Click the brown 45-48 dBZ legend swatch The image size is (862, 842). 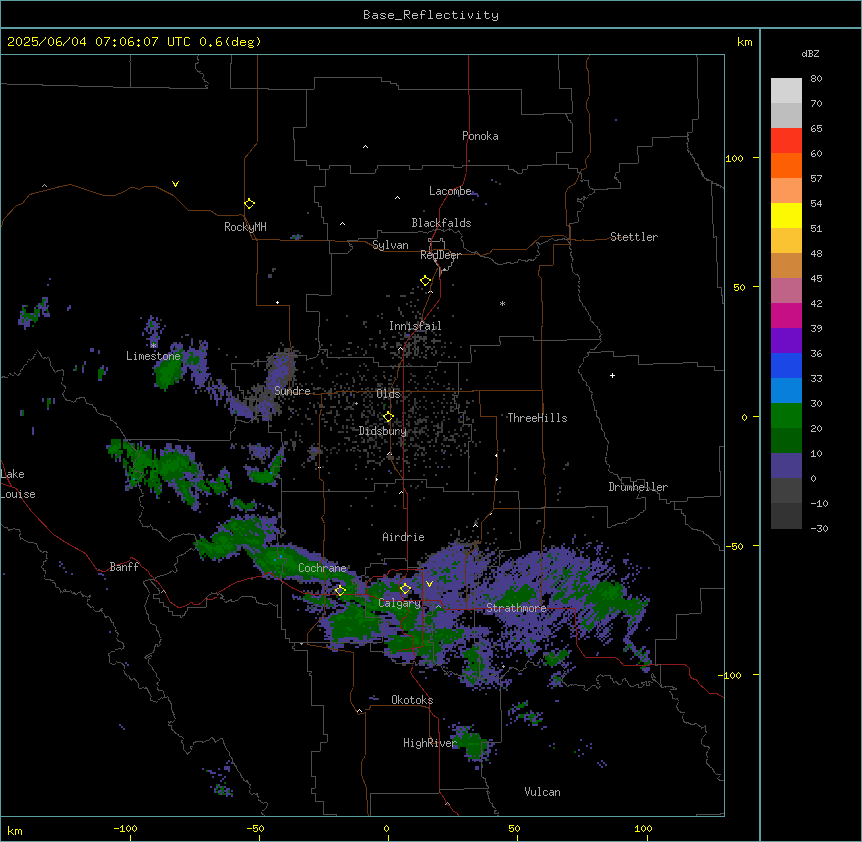pyautogui.click(x=786, y=265)
